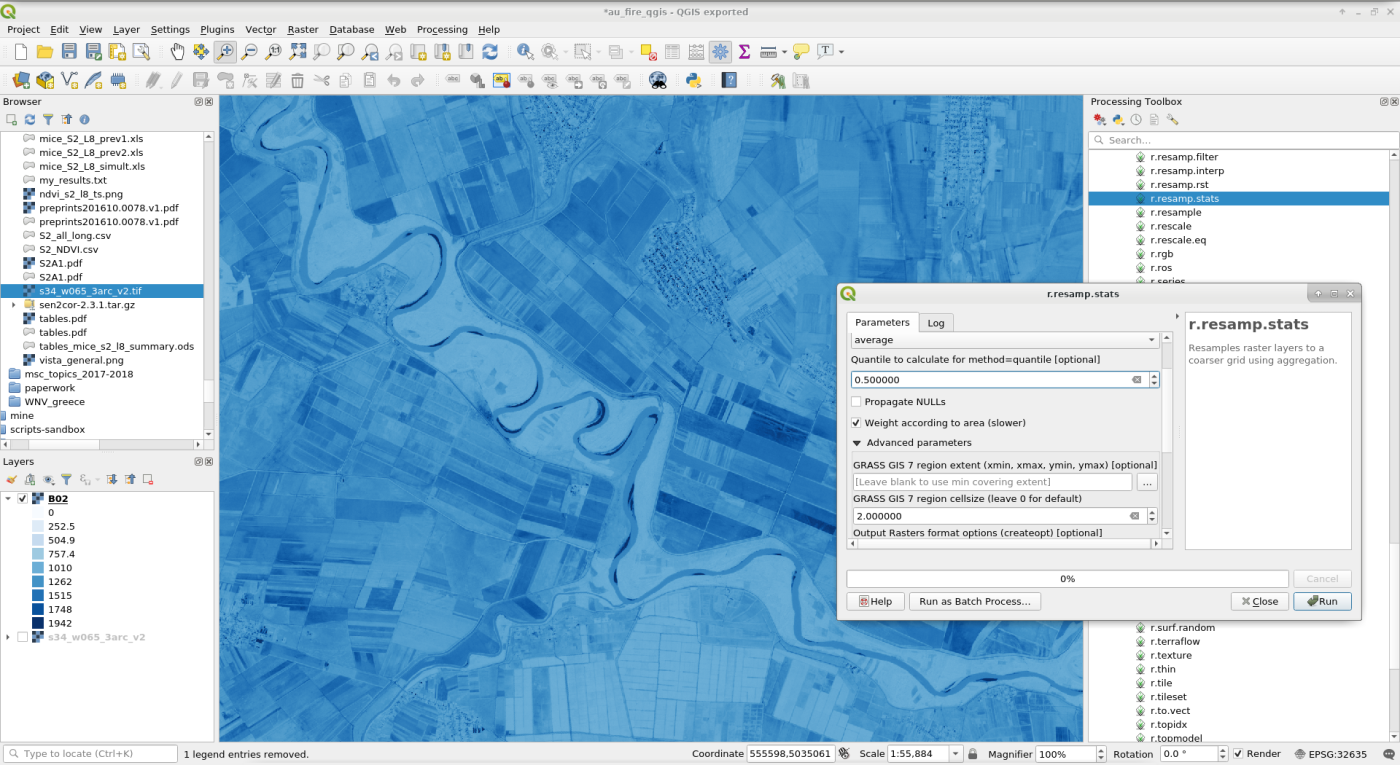This screenshot has width=1400, height=765.
Task: Open the Python Console icon
Action: 691,80
